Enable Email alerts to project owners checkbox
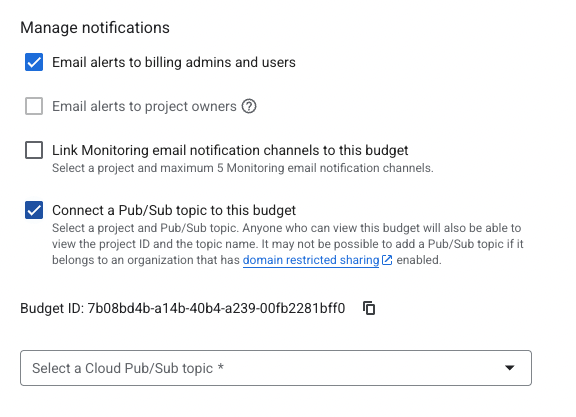The width and height of the screenshot is (576, 417). [34, 106]
